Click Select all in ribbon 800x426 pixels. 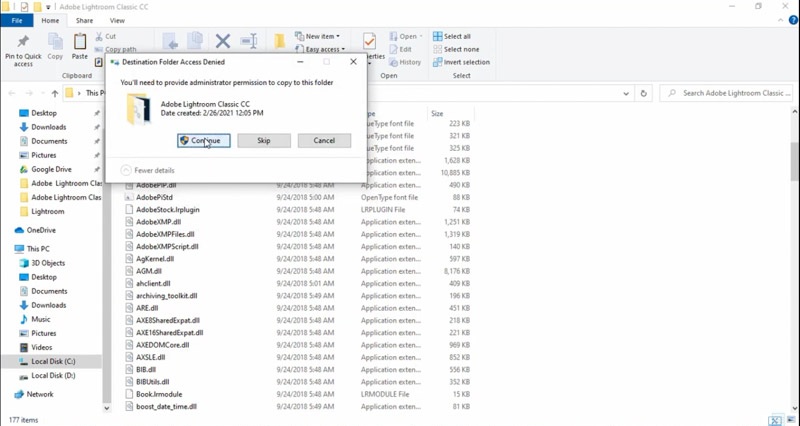(x=452, y=36)
